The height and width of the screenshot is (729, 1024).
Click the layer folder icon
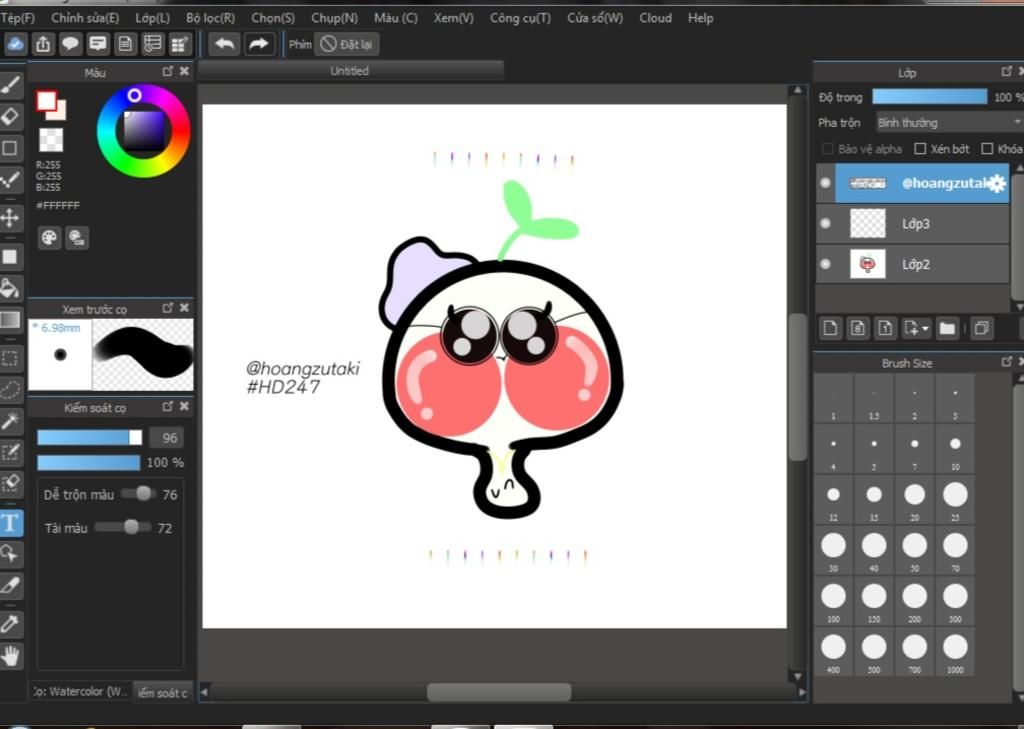point(947,328)
